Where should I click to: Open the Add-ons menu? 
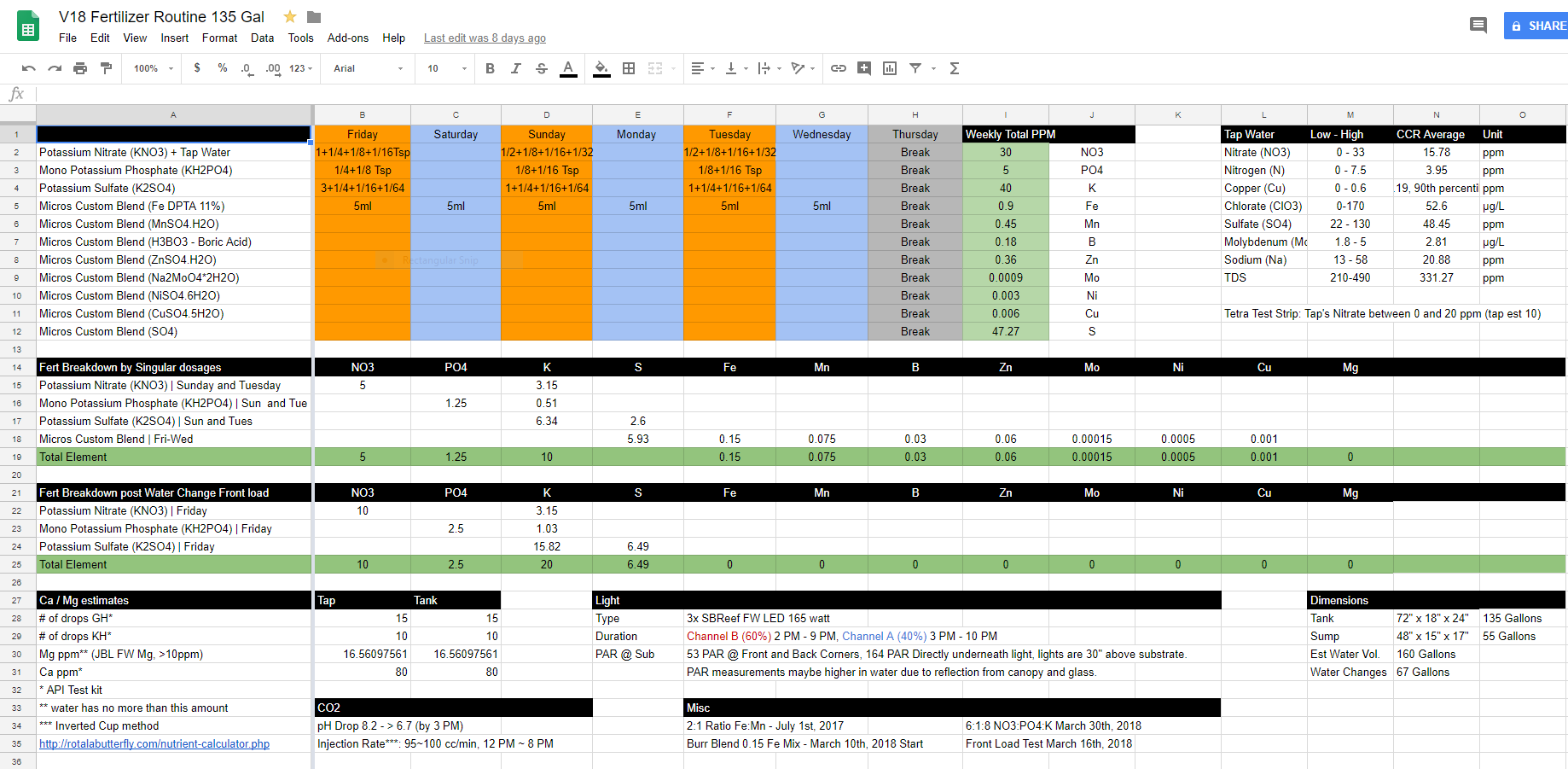[x=348, y=38]
